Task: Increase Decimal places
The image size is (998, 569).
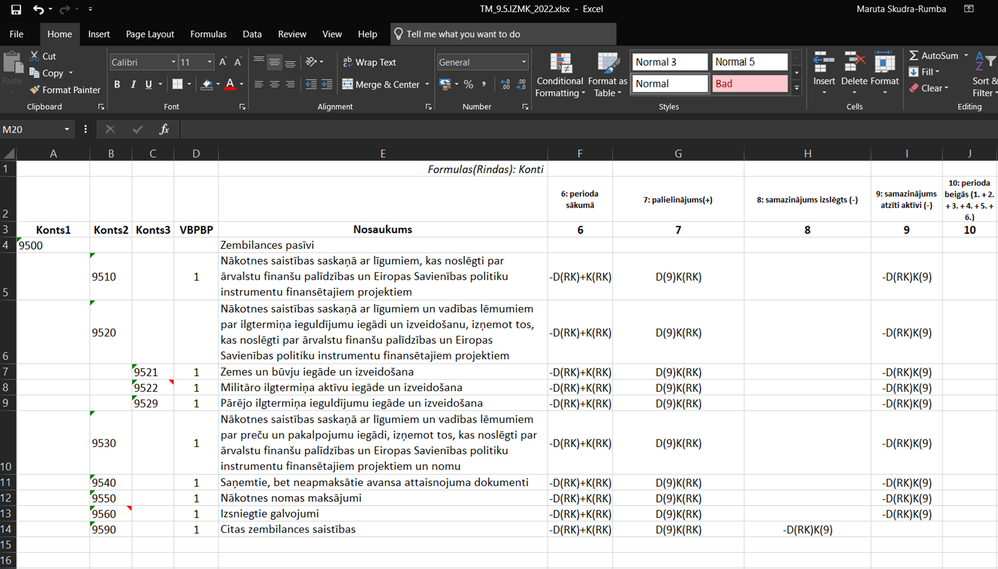Action: point(505,84)
